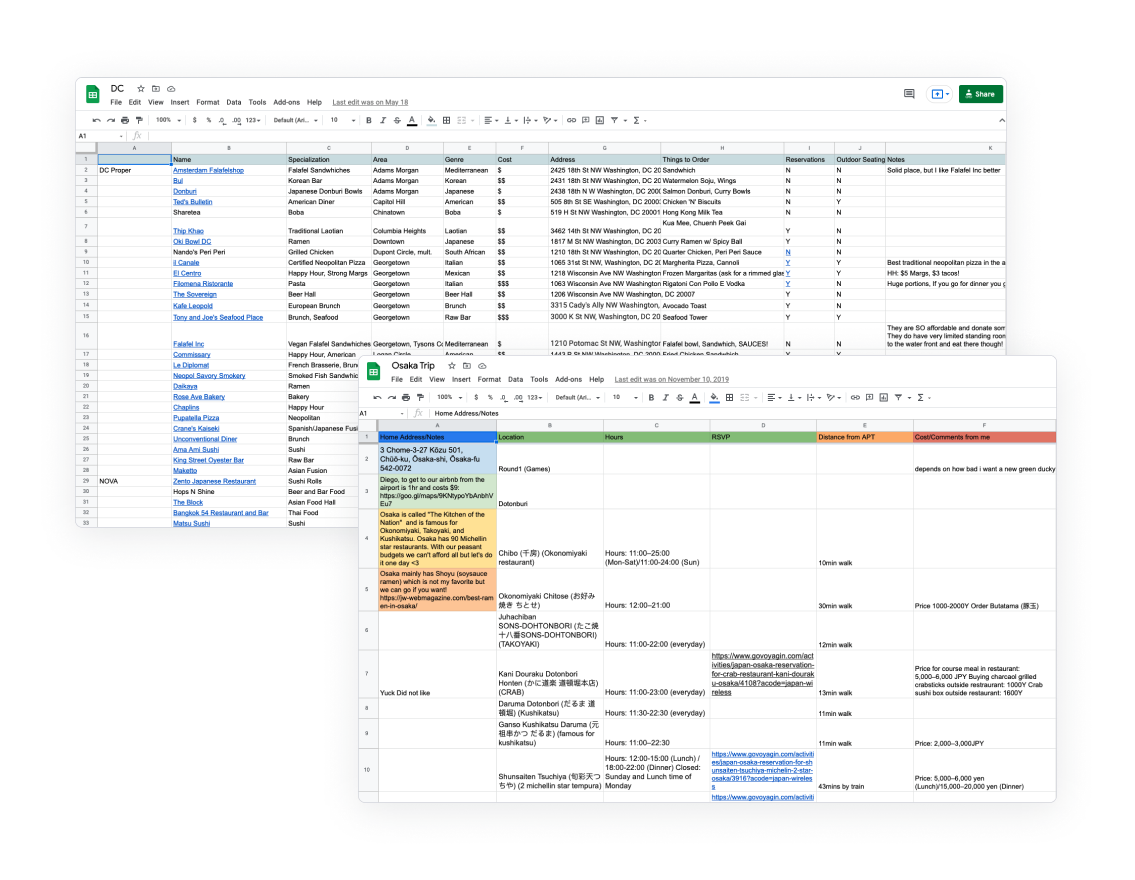Toggle italic in the DC toolbar
Viewport: 1135px width, 880px height.
click(x=383, y=120)
